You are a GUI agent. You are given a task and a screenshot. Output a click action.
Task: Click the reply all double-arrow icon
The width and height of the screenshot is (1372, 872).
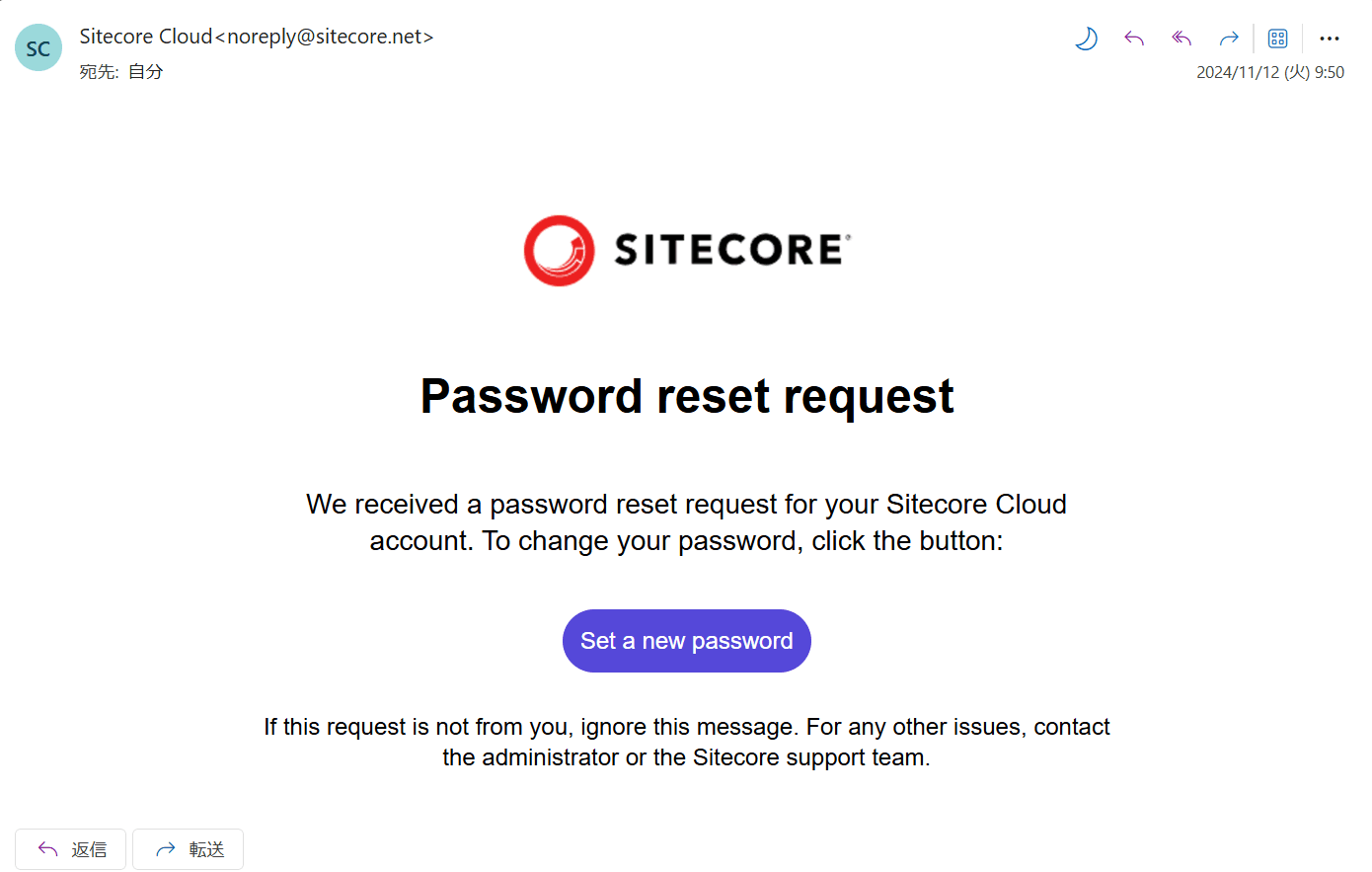[1181, 39]
